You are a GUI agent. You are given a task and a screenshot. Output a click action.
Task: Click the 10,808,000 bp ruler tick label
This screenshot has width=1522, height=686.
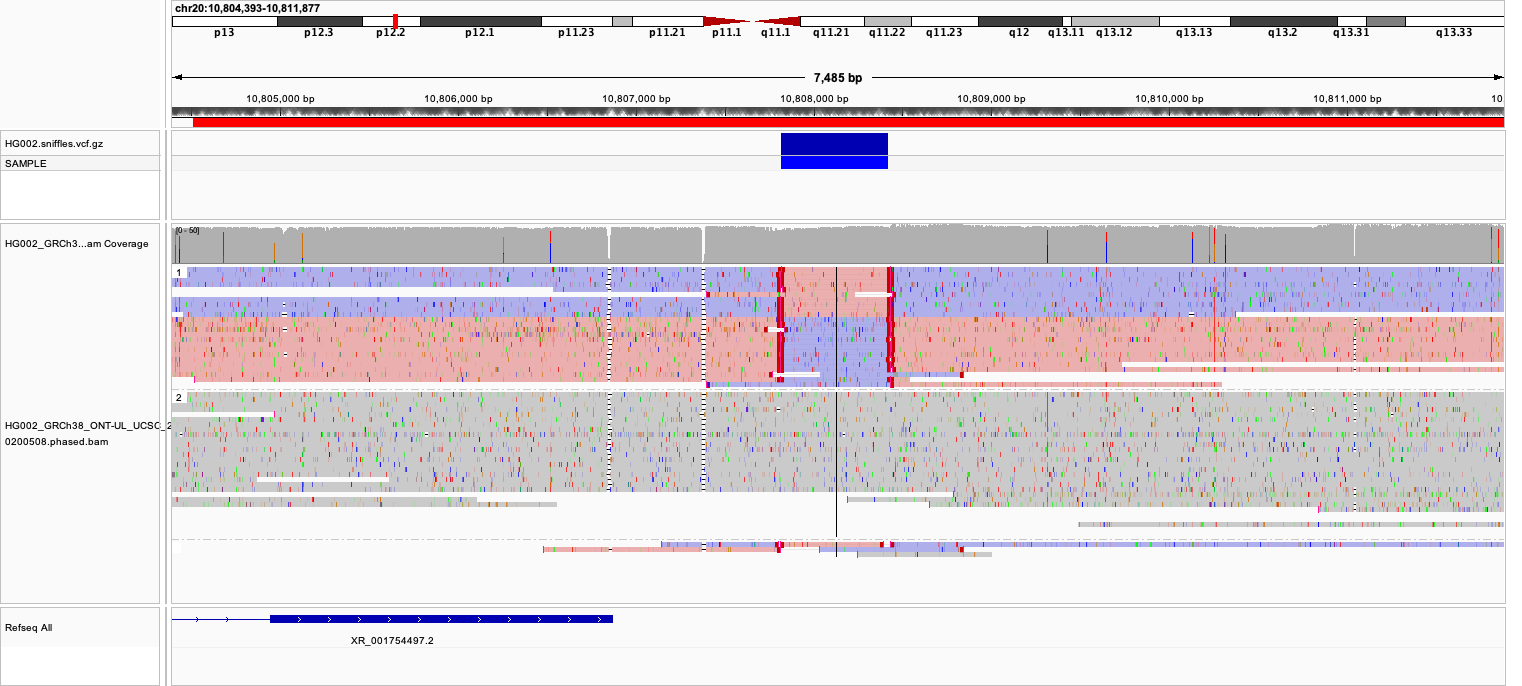pyautogui.click(x=814, y=99)
